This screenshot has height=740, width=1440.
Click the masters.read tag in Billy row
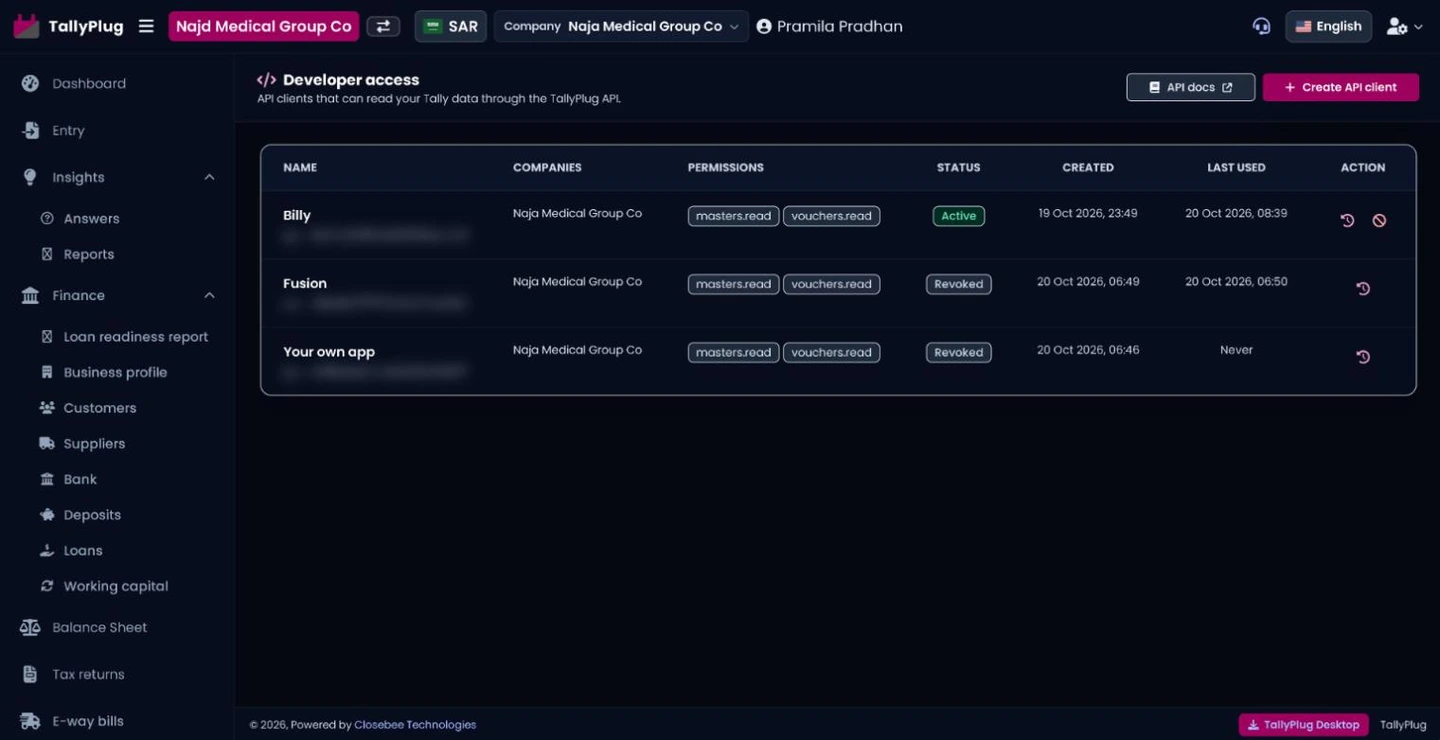[733, 216]
